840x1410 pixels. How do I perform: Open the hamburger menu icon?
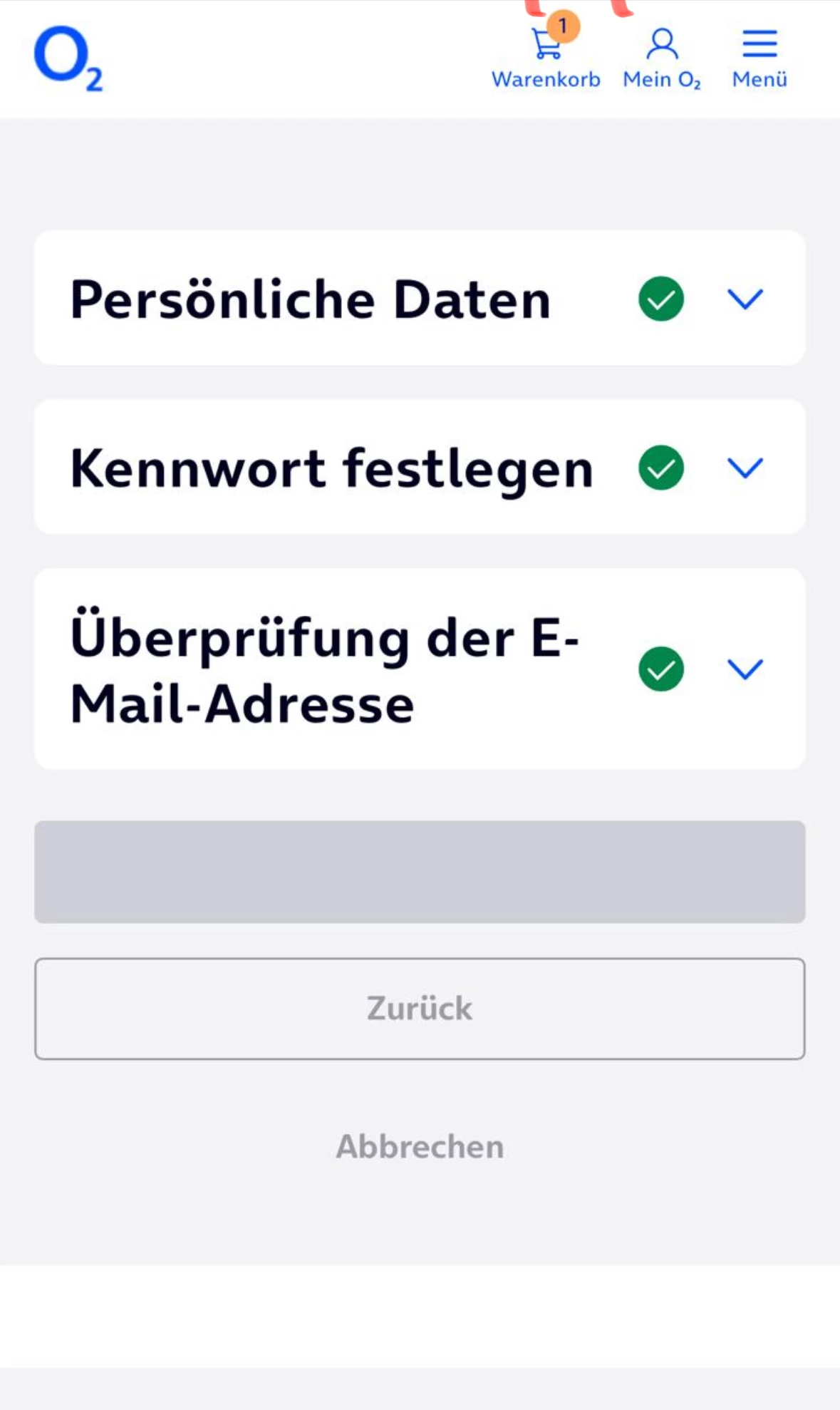pos(759,44)
